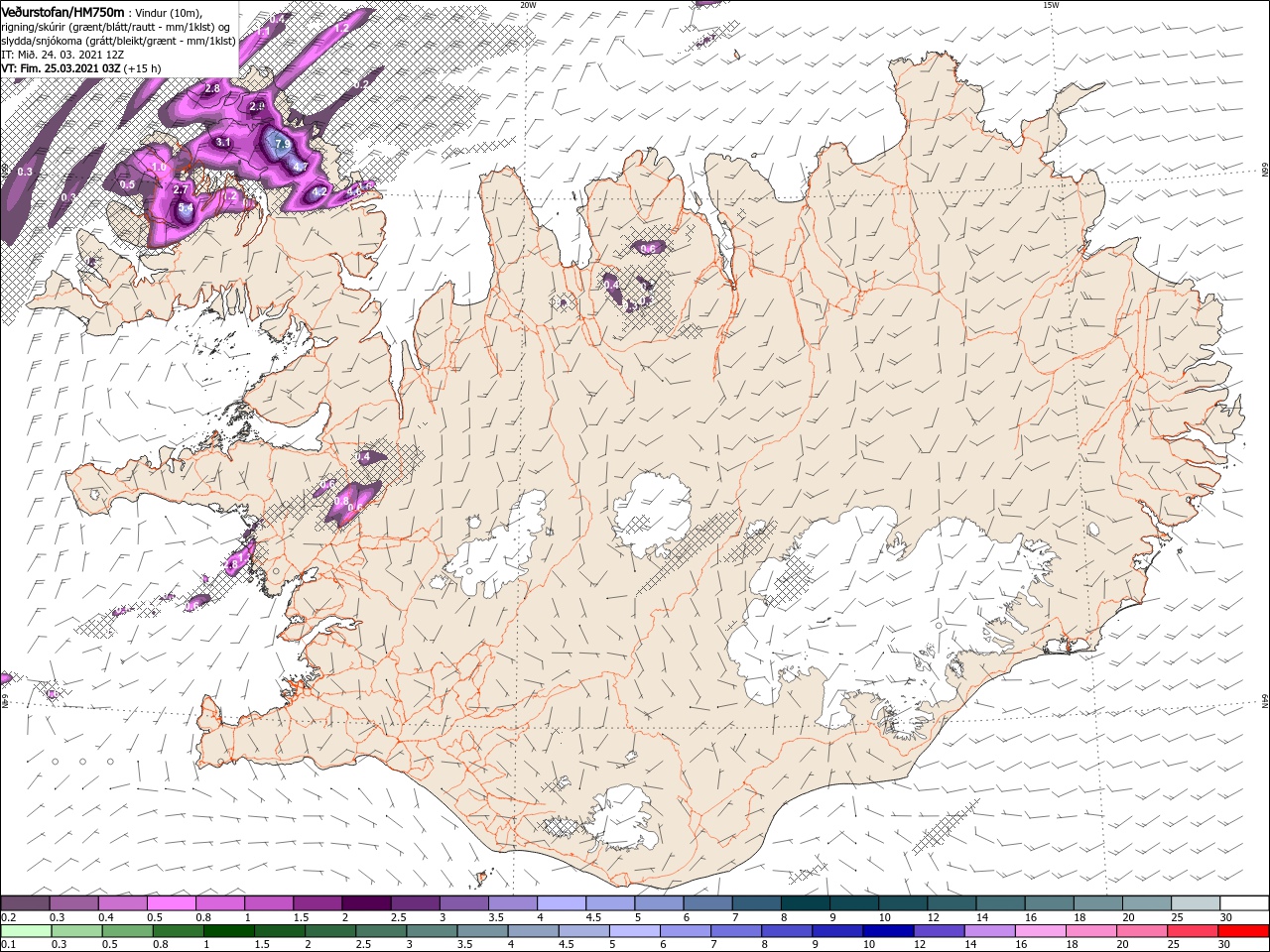The height and width of the screenshot is (952, 1270).
Task: Click the 'slydda/snjókoma' legend description line
Action: tap(118, 41)
